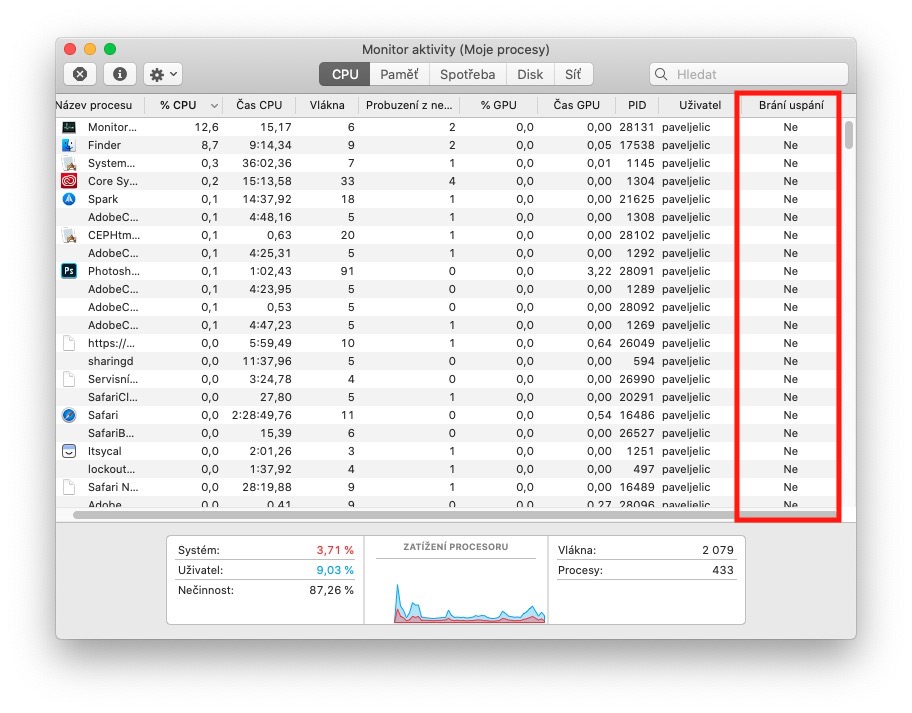
Task: Click Procesy total 433
Action: click(x=723, y=570)
